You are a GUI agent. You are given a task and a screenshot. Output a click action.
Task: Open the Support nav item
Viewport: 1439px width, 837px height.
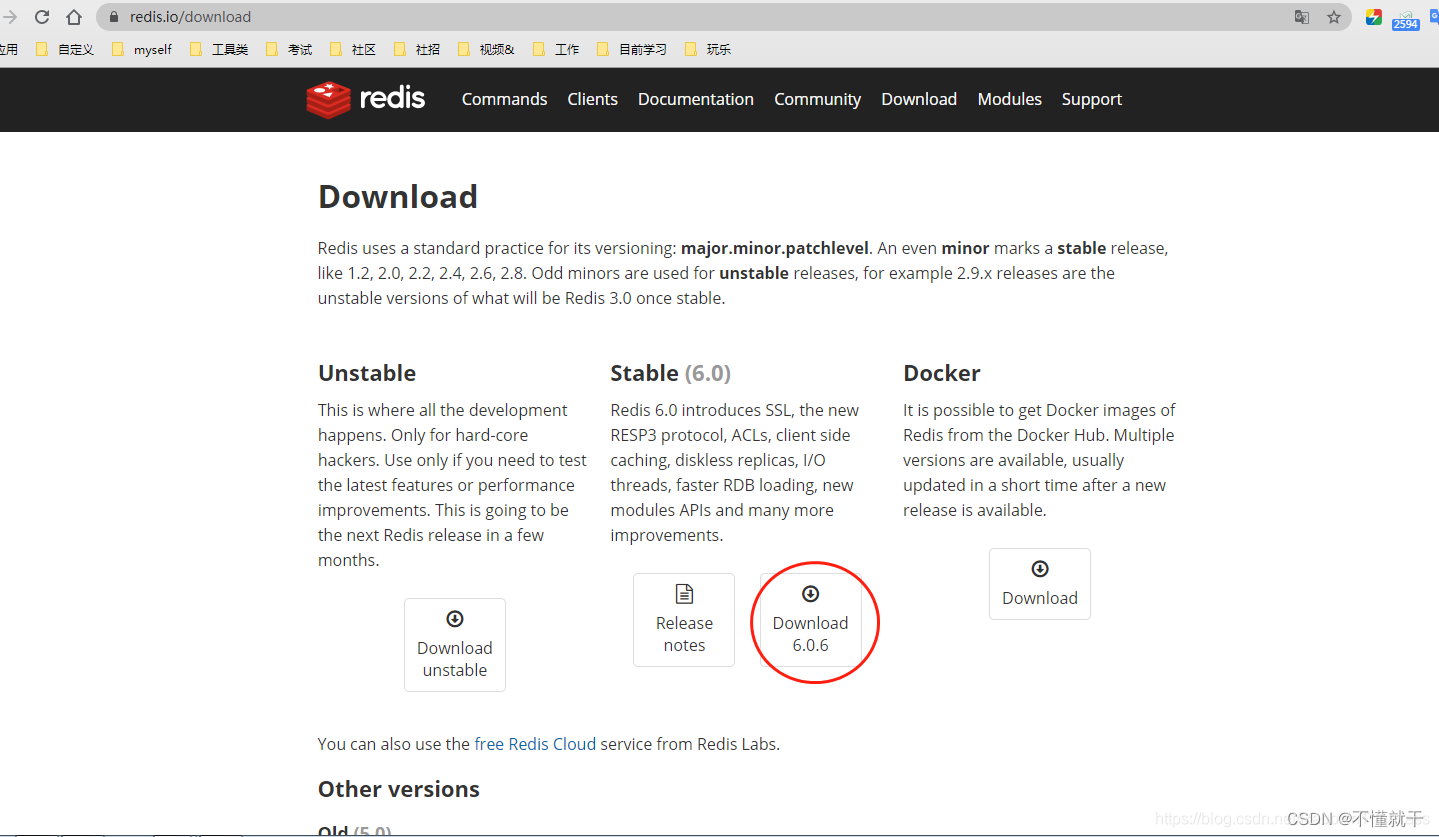coord(1091,99)
